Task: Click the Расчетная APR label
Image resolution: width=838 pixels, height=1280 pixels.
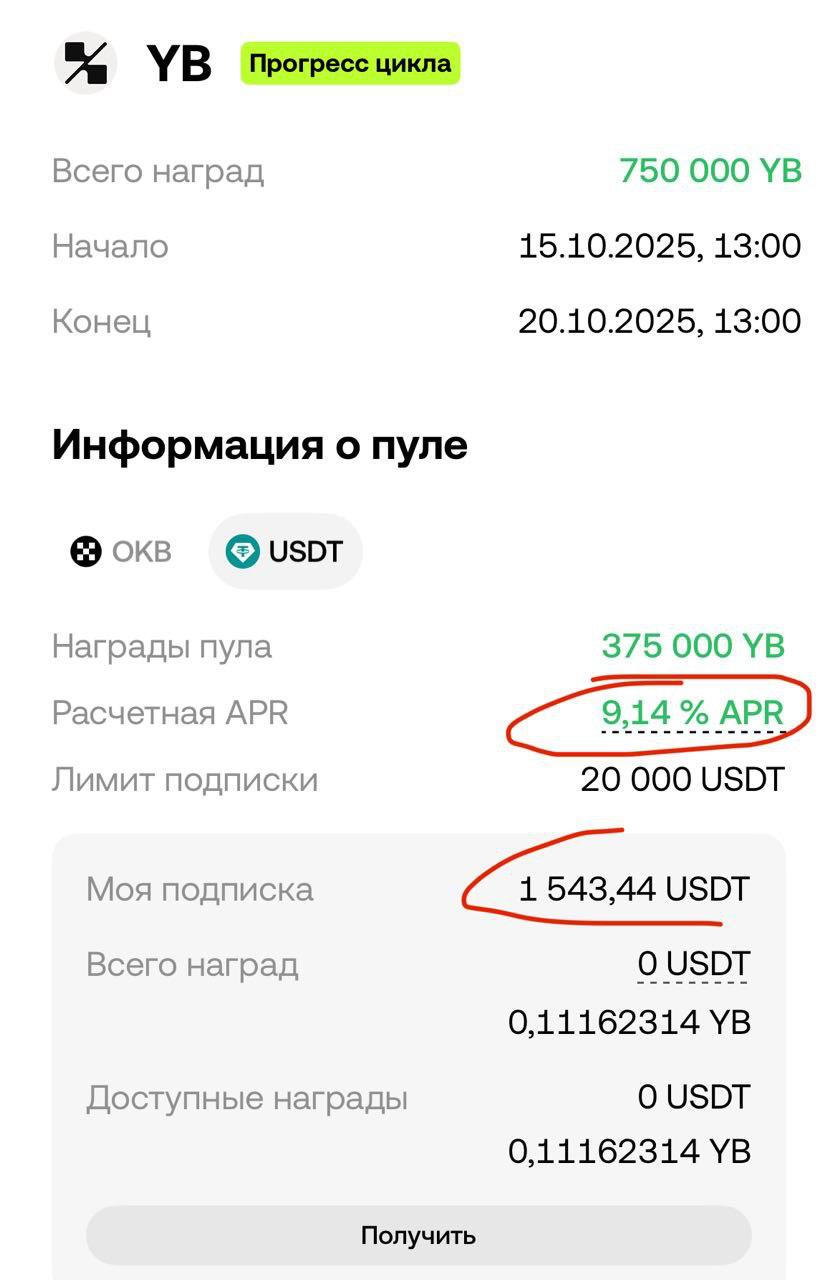Action: click(x=170, y=713)
